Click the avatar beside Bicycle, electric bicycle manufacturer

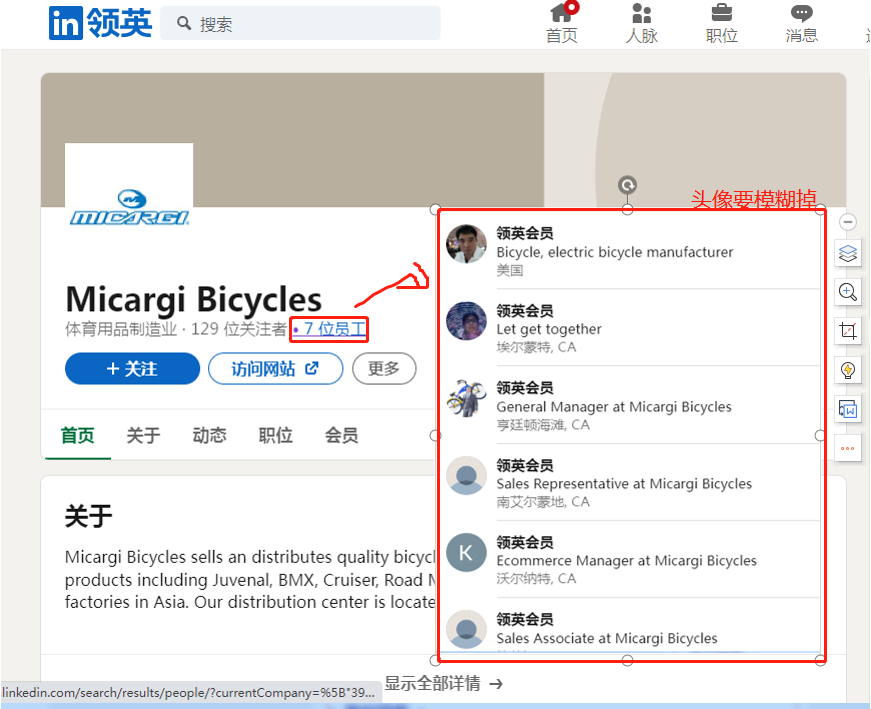coord(467,244)
